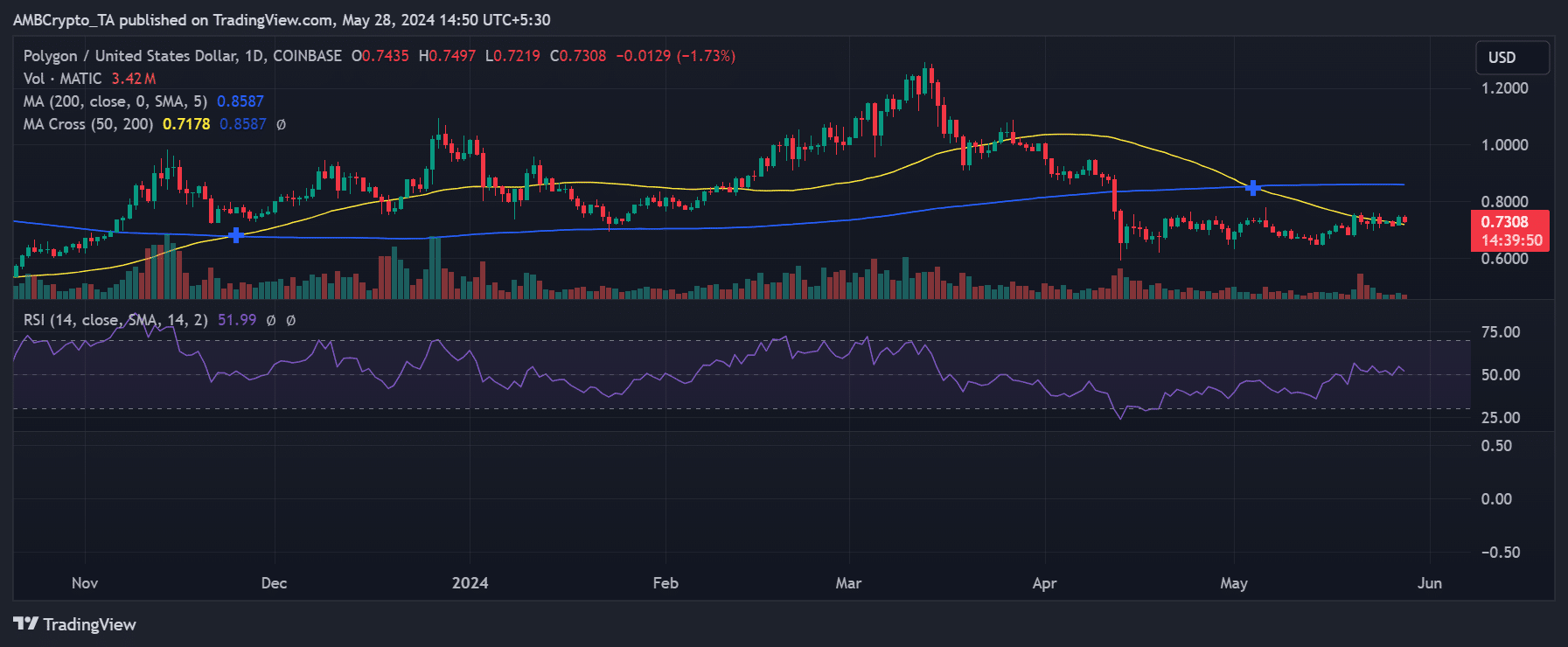Click the Mar label on the time axis

pos(848,583)
